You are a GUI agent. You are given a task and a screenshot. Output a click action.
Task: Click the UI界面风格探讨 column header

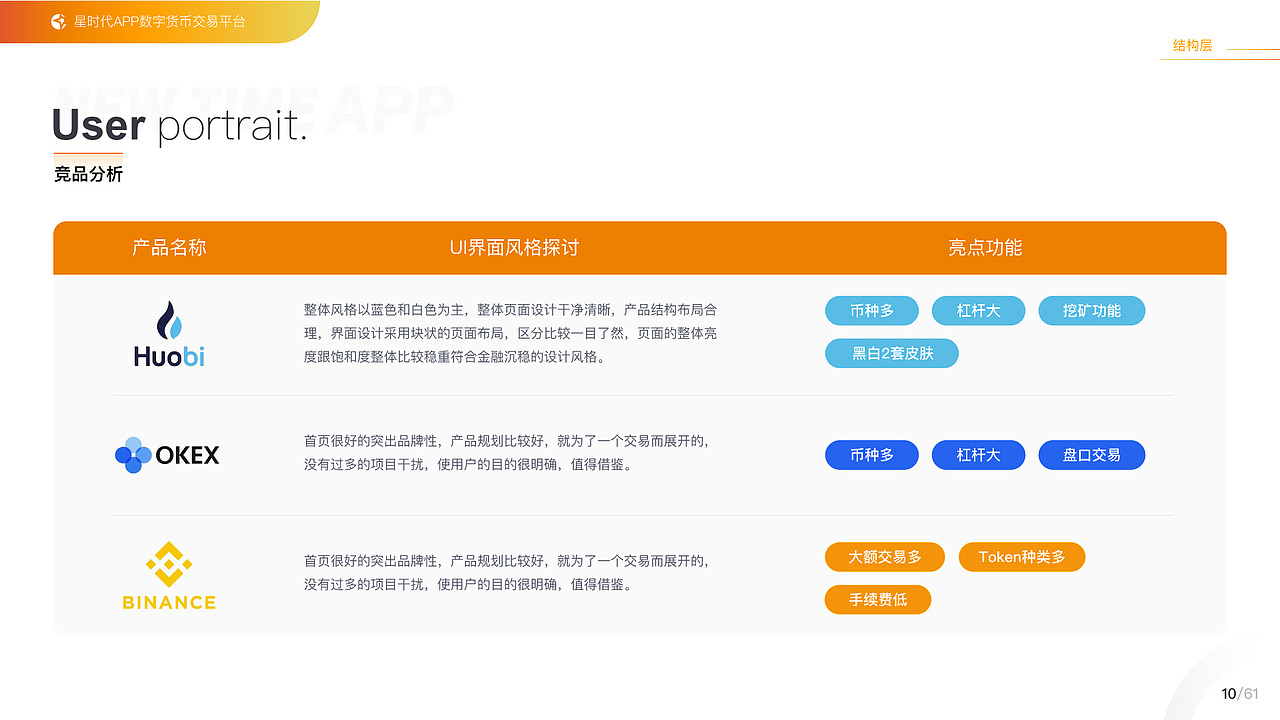[x=514, y=248]
